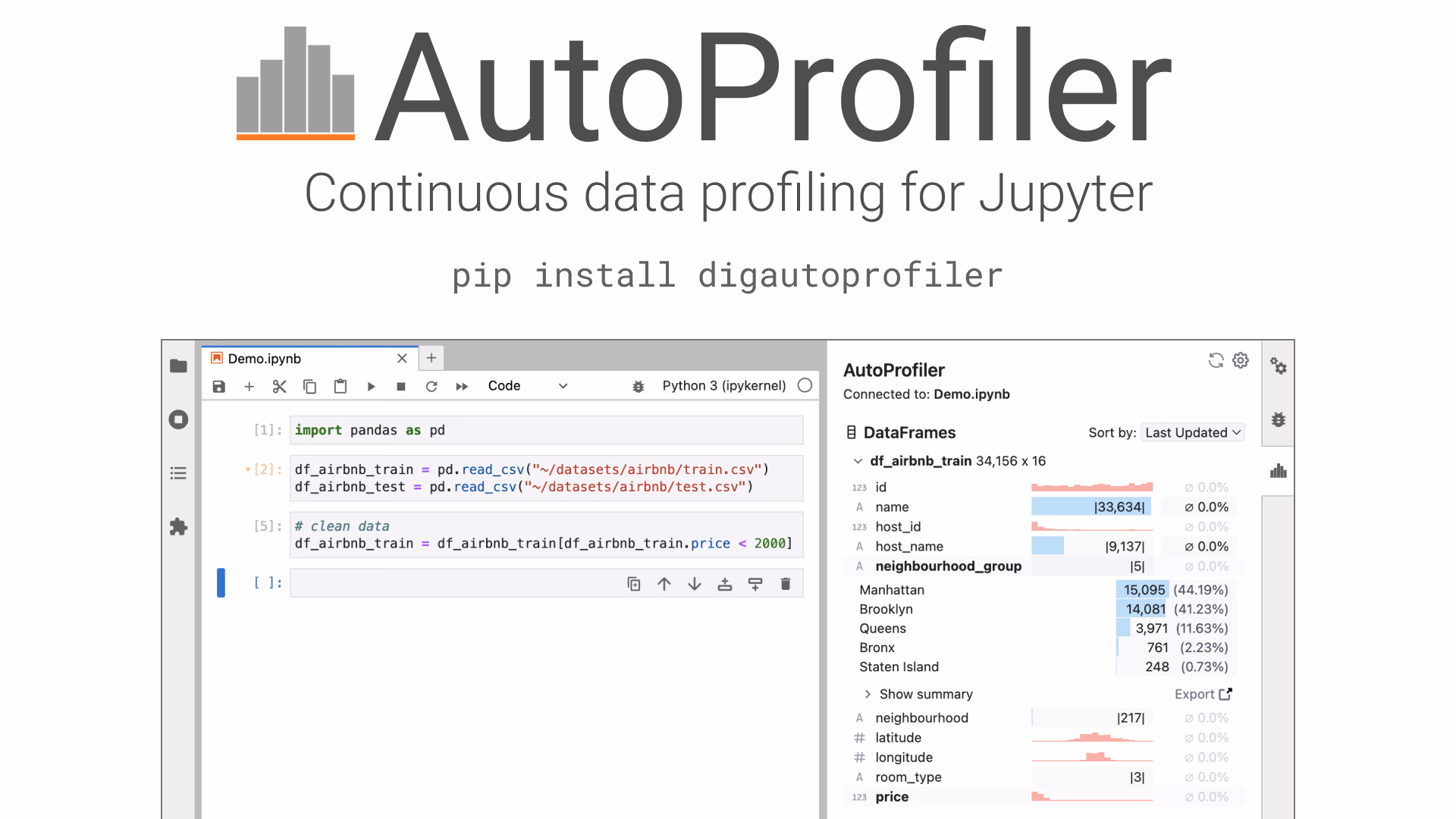Image resolution: width=1456 pixels, height=819 pixels.
Task: Open the extension manager puzzle icon
Action: [x=178, y=526]
